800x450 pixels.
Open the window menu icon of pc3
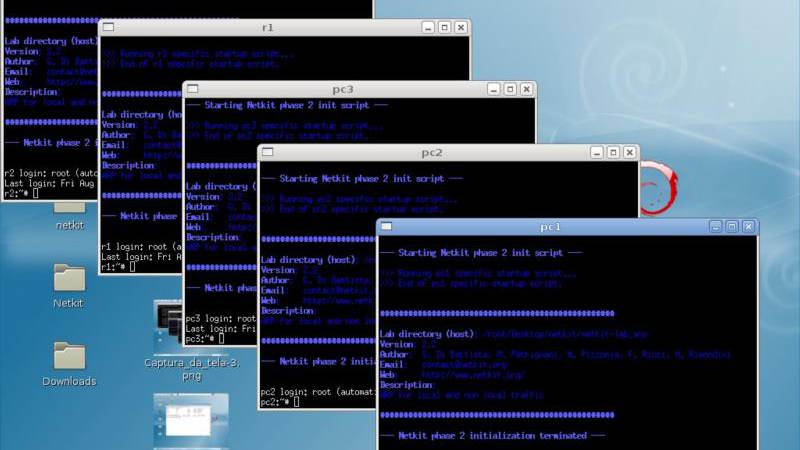[x=192, y=89]
